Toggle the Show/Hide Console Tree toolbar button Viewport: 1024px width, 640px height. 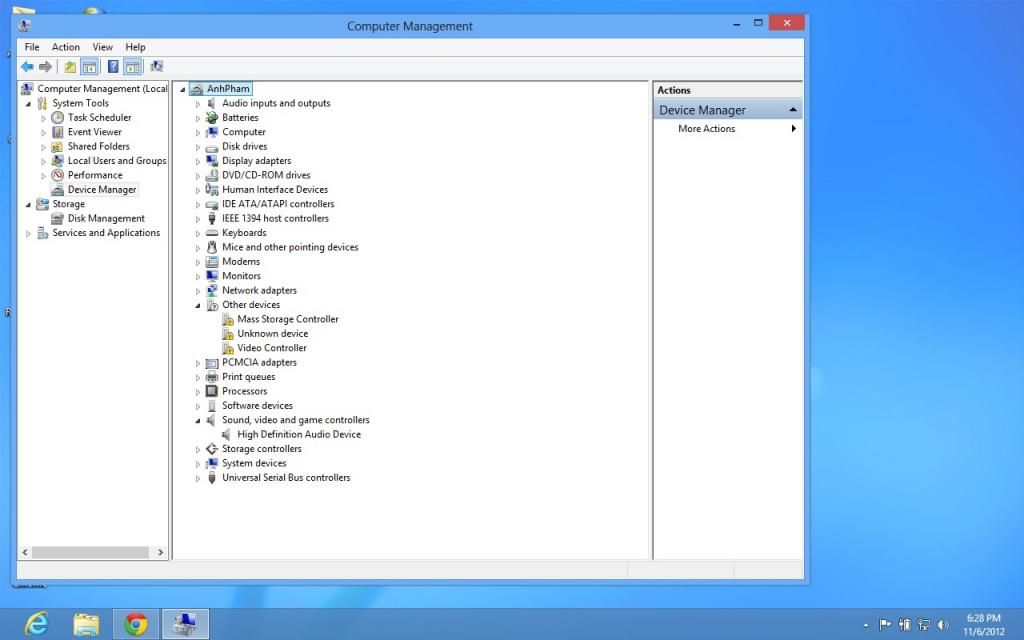coord(89,67)
